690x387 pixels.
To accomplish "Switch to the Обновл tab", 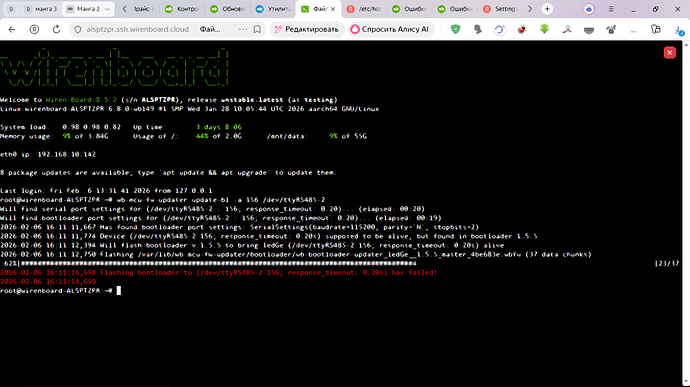I will [x=228, y=9].
